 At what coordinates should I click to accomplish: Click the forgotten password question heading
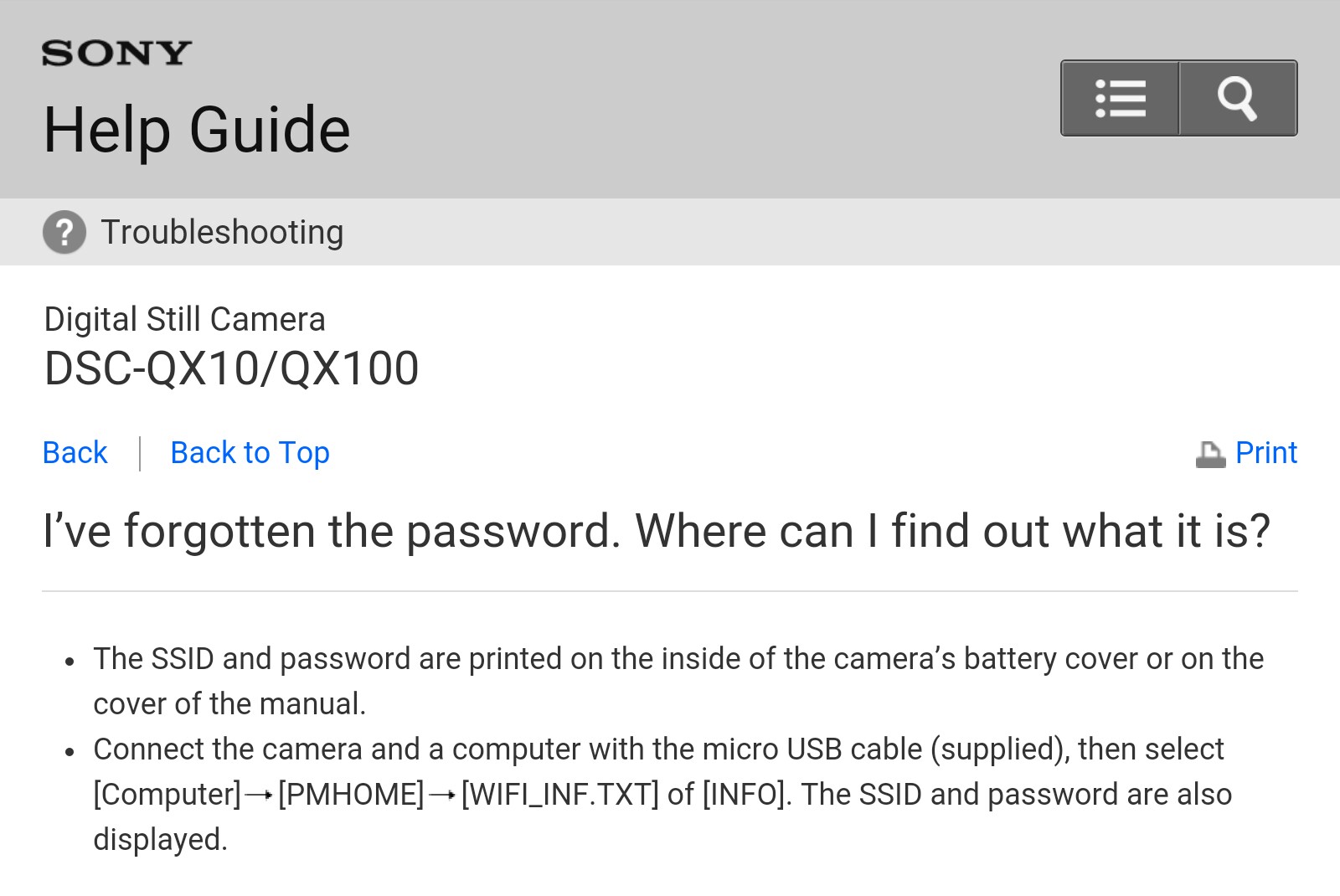pos(656,531)
